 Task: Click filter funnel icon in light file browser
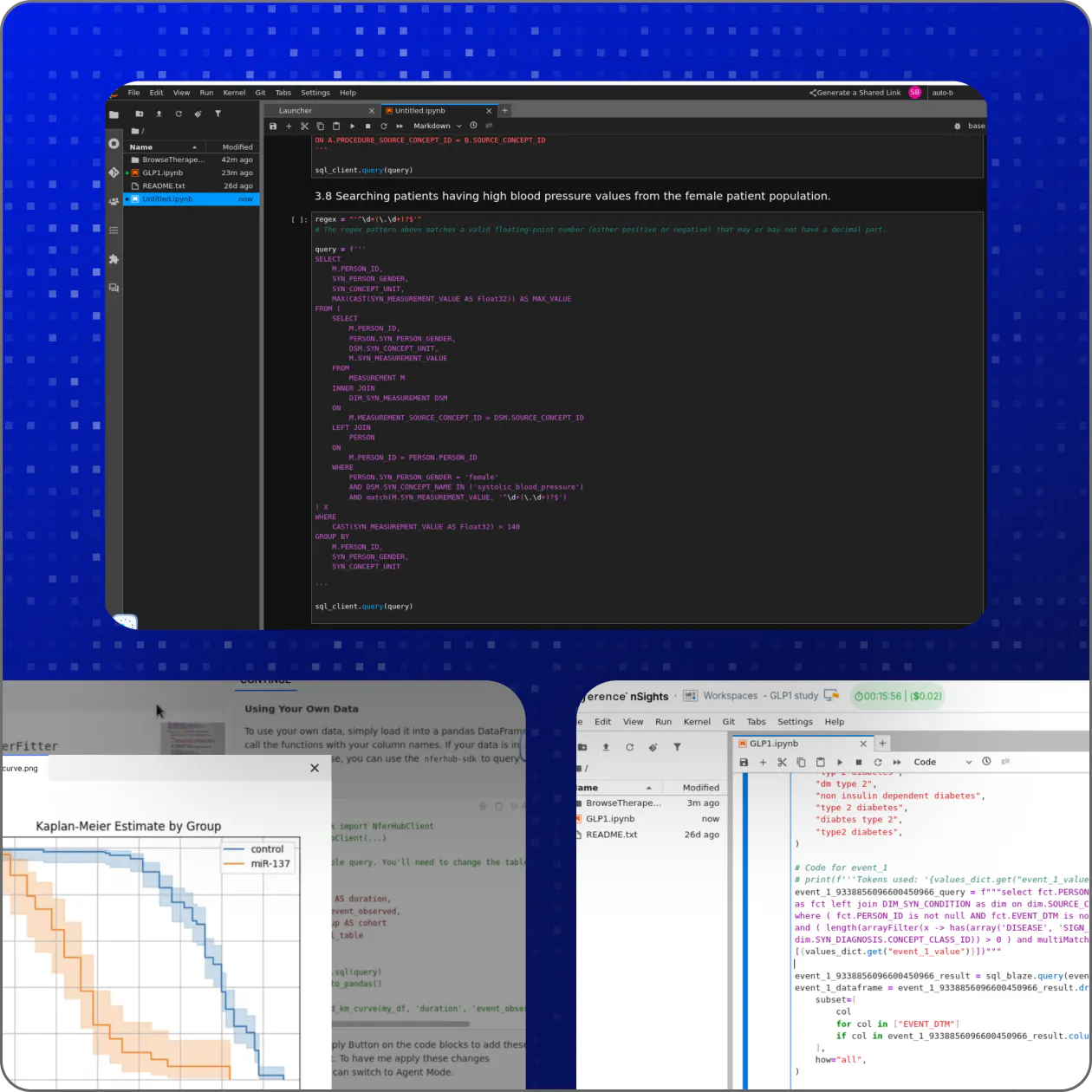click(677, 747)
